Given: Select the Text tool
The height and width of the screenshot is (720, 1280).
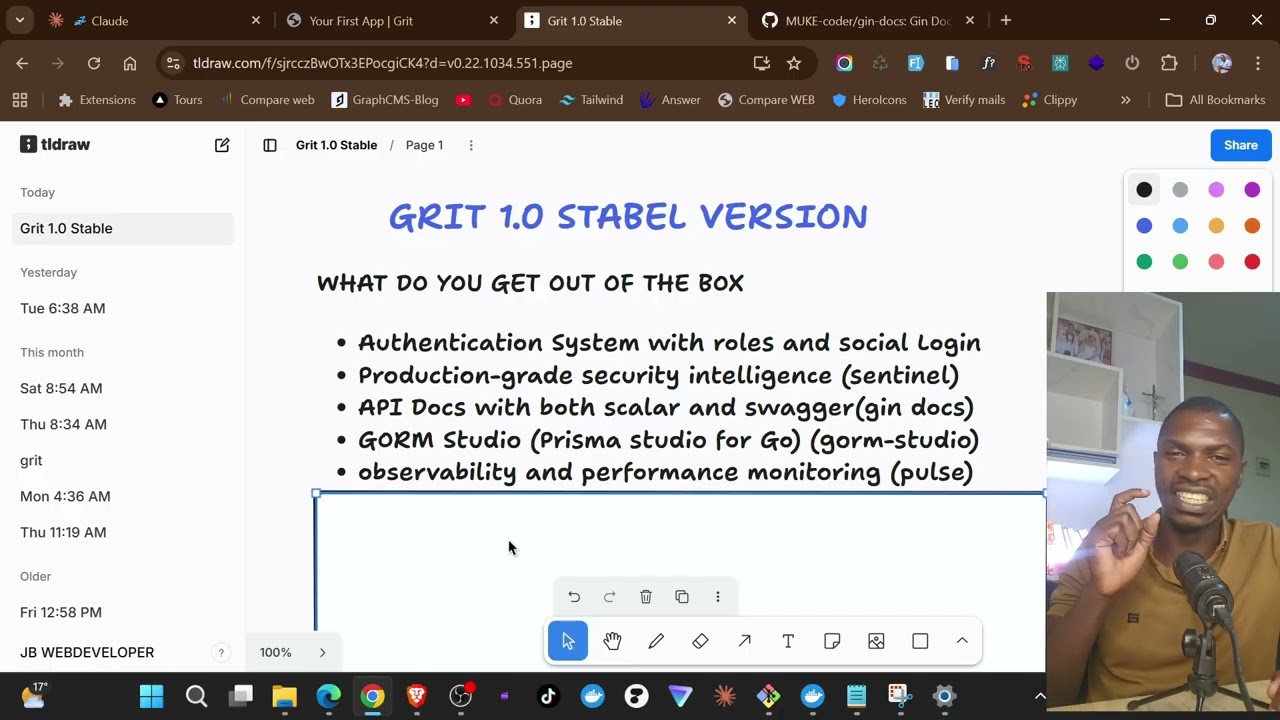Looking at the screenshot, I should pyautogui.click(x=788, y=641).
